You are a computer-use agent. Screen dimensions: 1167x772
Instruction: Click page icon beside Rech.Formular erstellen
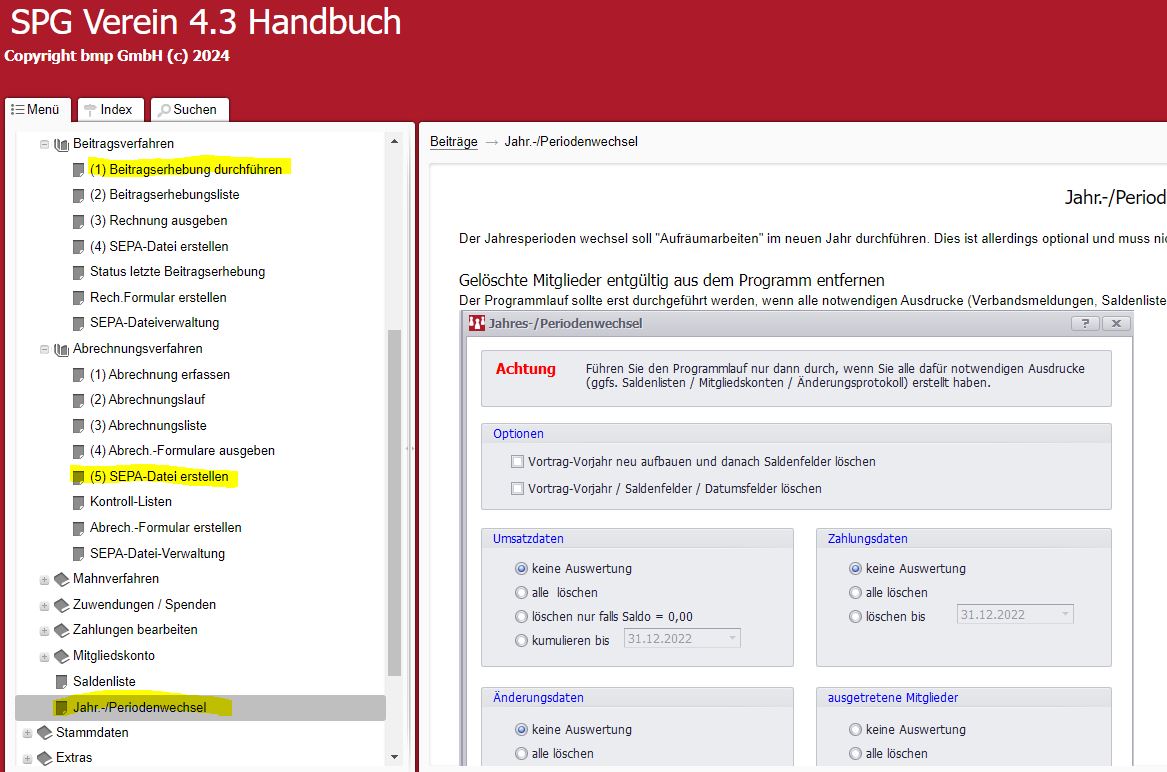[x=78, y=298]
